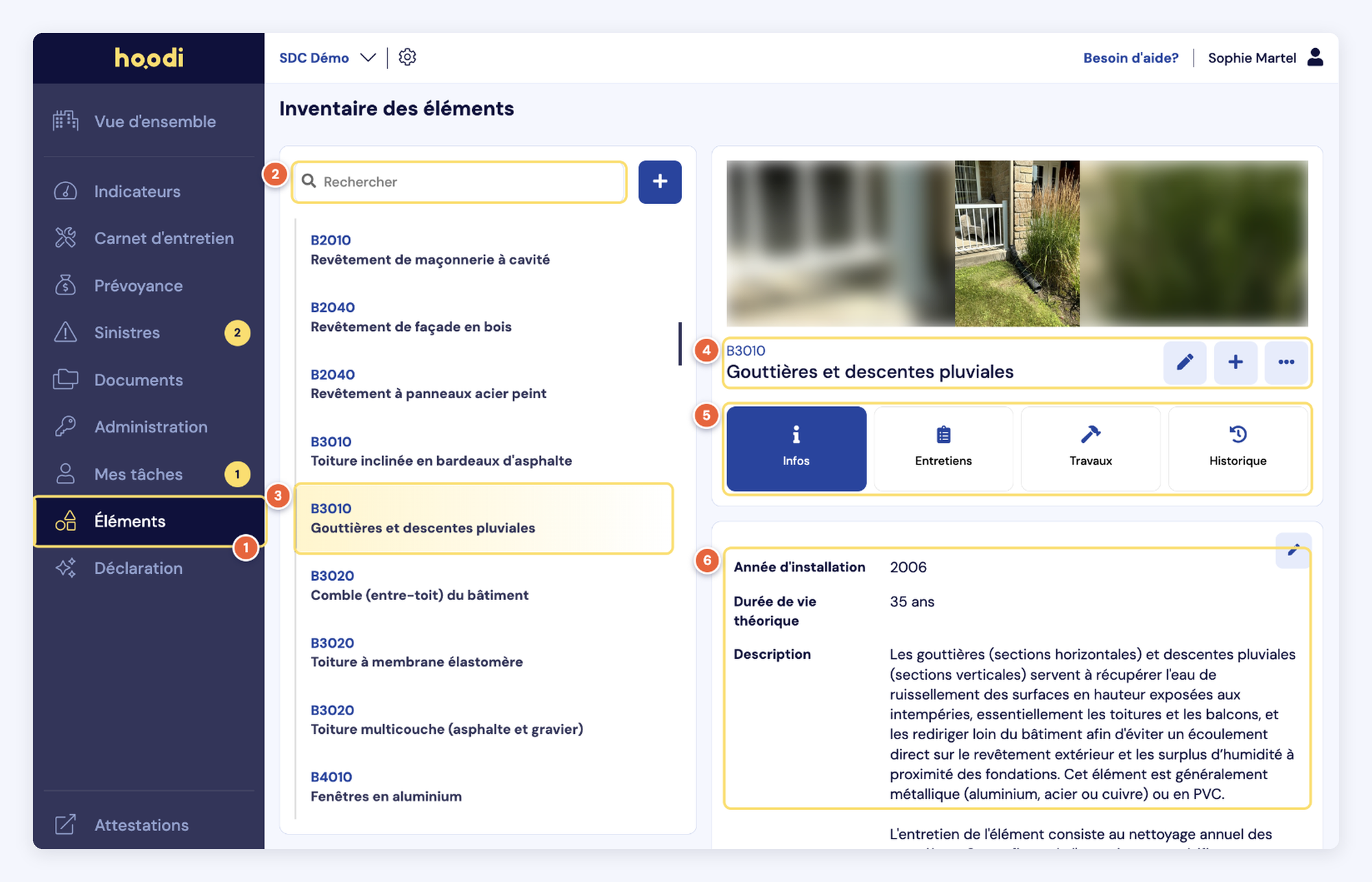
Task: Open the settings gear next to SDC Démo
Action: pyautogui.click(x=407, y=57)
